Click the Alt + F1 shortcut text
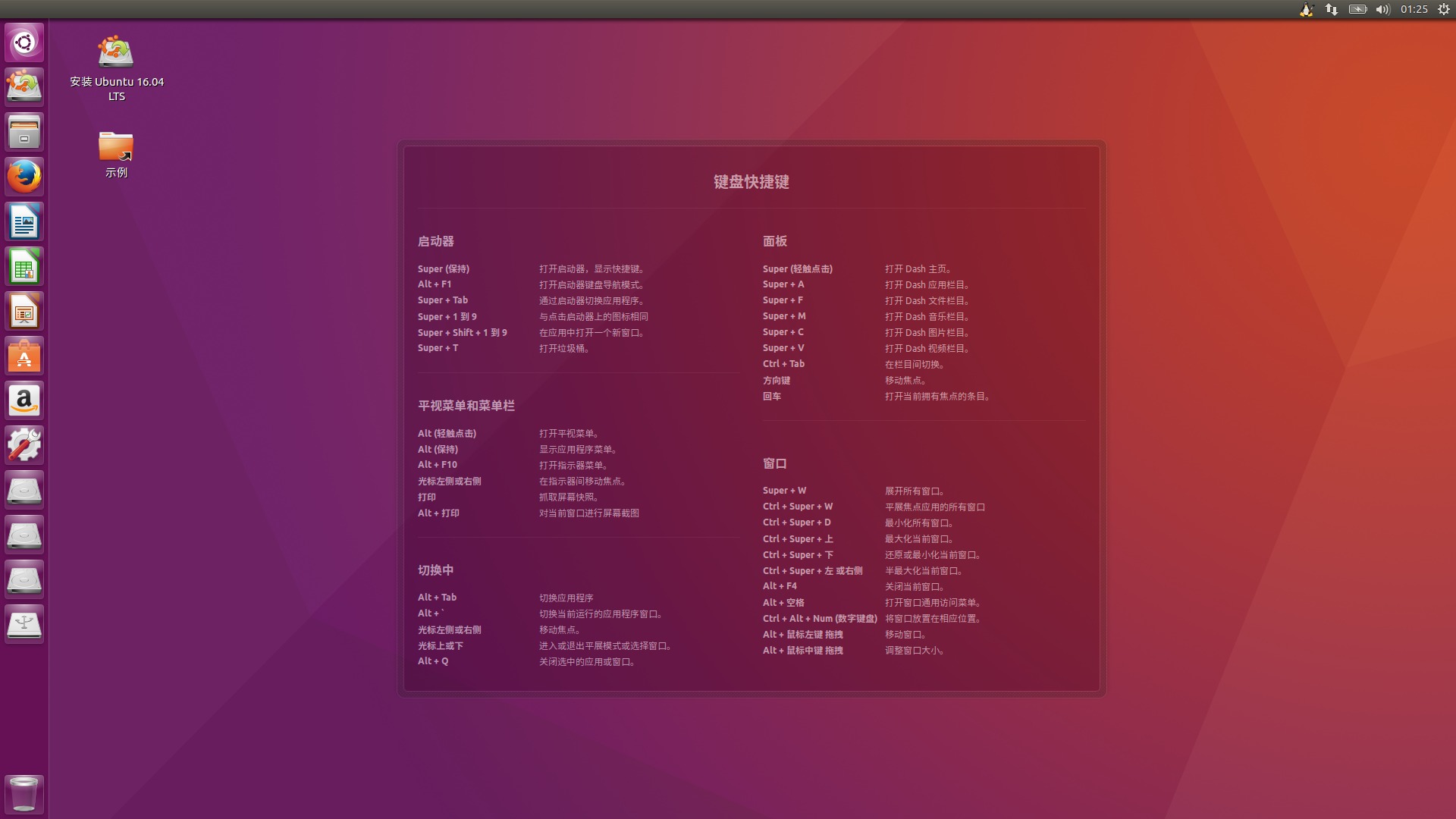Image resolution: width=1456 pixels, height=819 pixels. click(435, 284)
